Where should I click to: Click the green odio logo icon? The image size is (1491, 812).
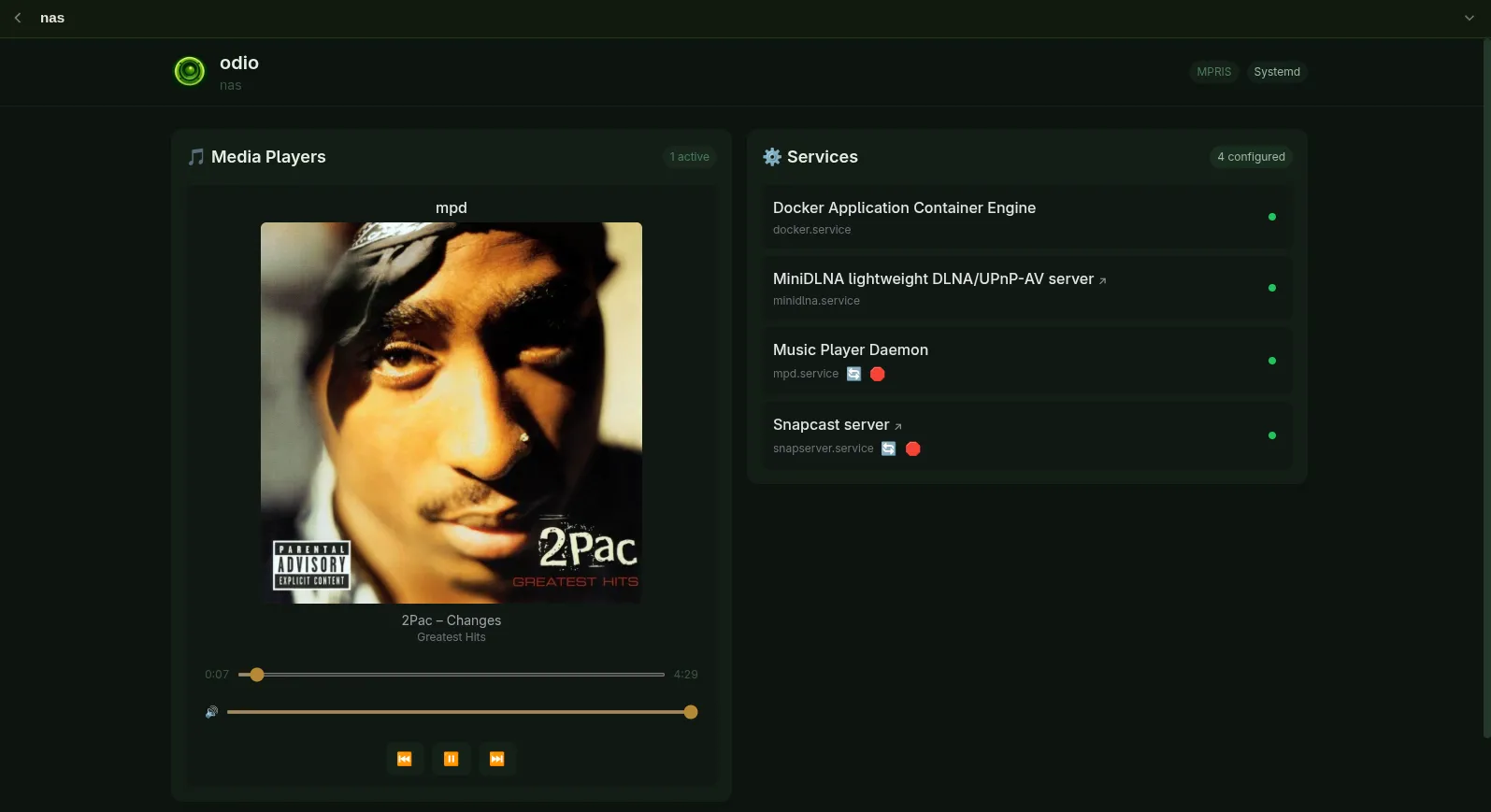[x=190, y=71]
